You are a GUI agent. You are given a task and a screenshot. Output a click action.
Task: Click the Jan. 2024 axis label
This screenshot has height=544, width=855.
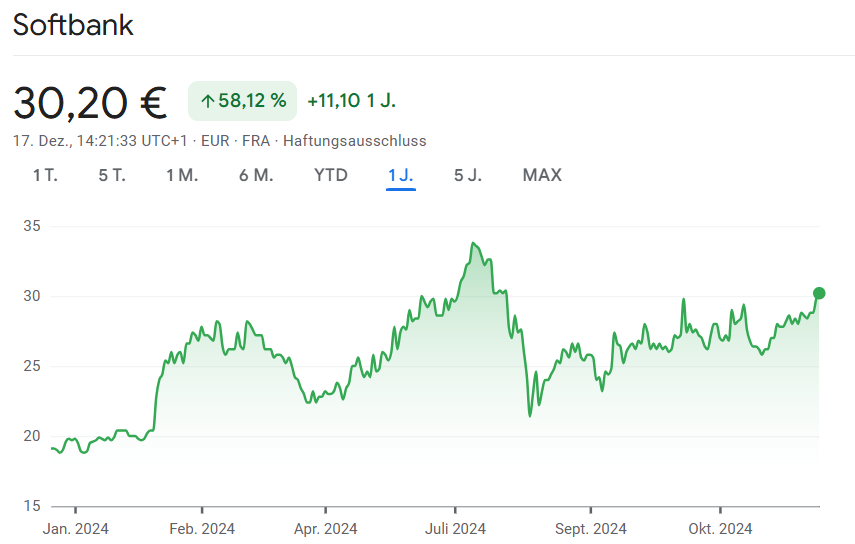click(x=76, y=529)
